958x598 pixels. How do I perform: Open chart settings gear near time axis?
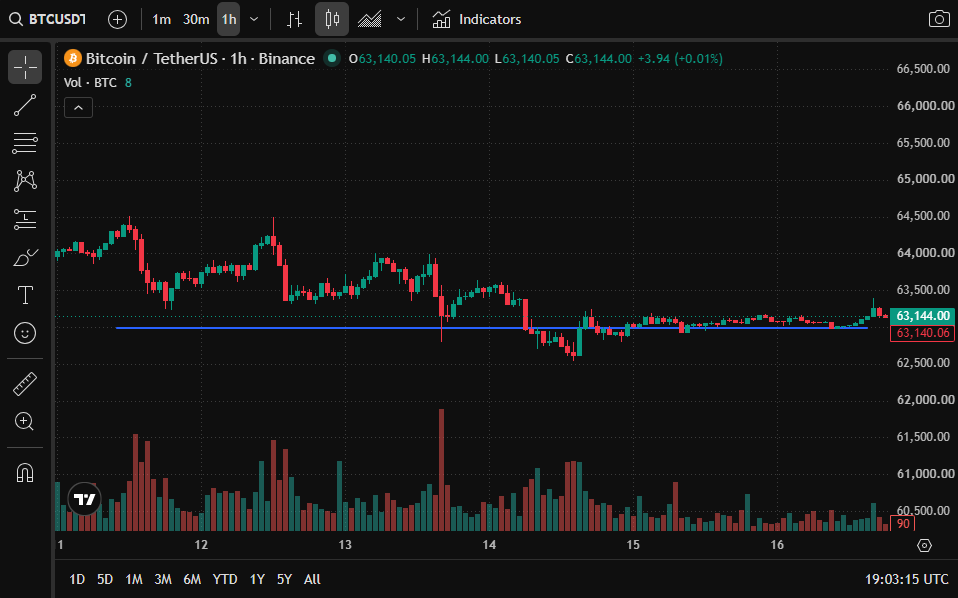click(924, 545)
